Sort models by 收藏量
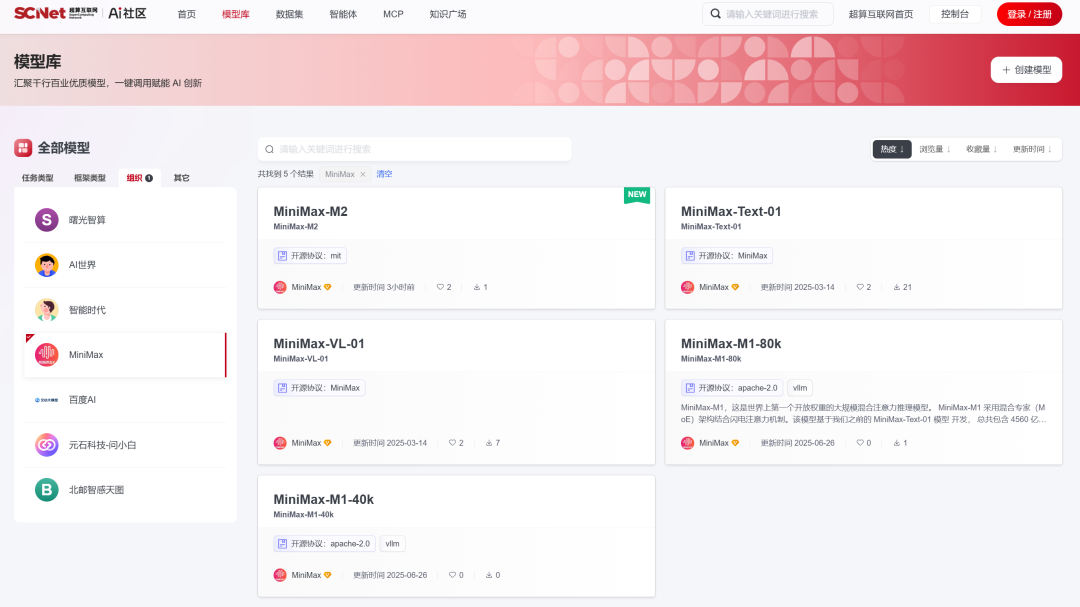Image resolution: width=1080 pixels, height=607 pixels. click(x=981, y=149)
